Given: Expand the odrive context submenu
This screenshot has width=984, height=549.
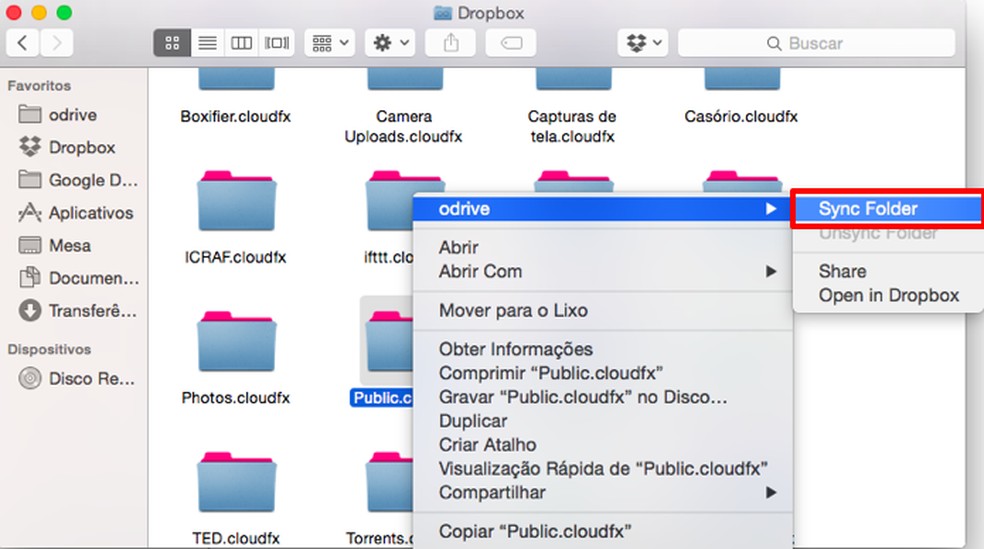Looking at the screenshot, I should tap(602, 209).
